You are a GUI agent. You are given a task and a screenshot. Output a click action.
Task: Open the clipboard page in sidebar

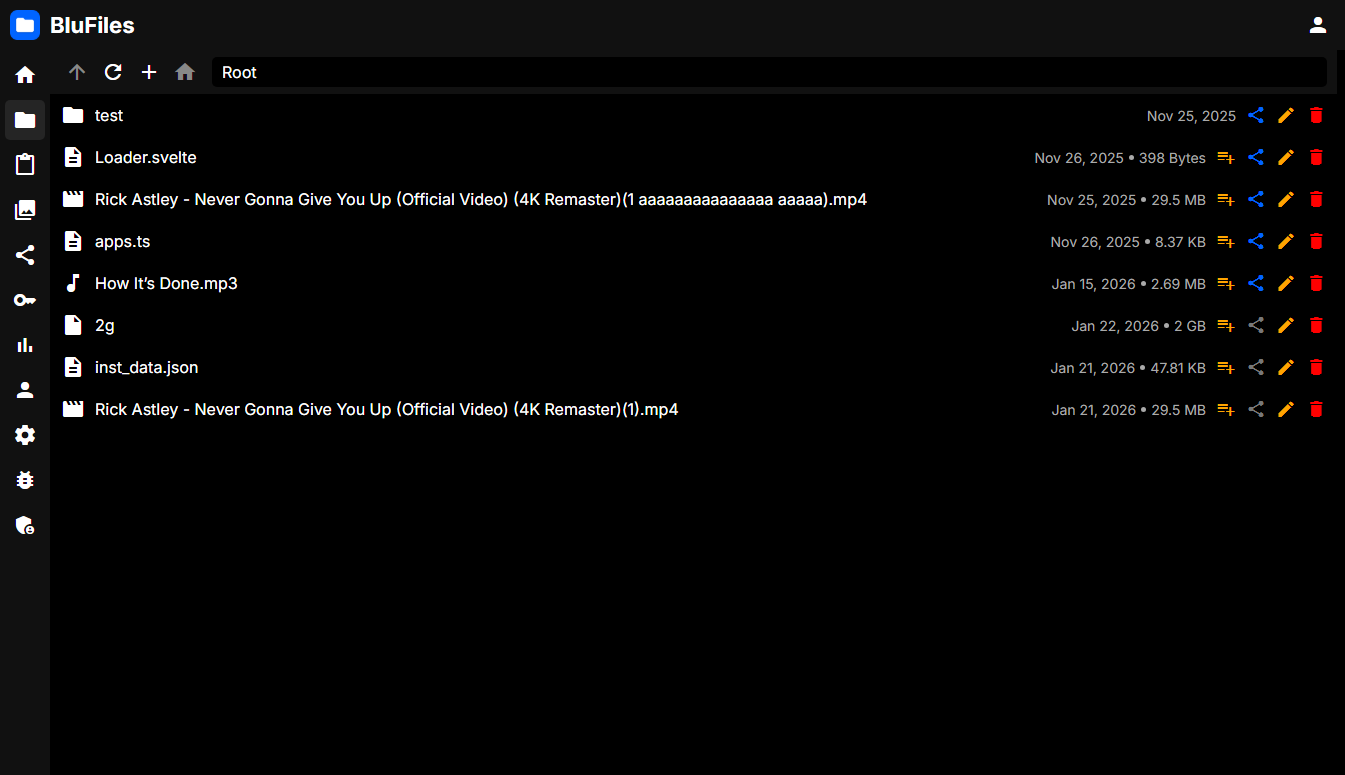(25, 165)
